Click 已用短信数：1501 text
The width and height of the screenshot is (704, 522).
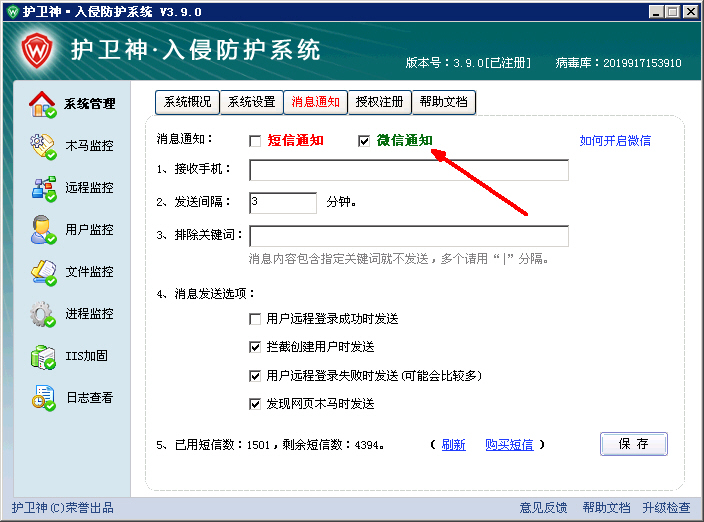pos(222,445)
